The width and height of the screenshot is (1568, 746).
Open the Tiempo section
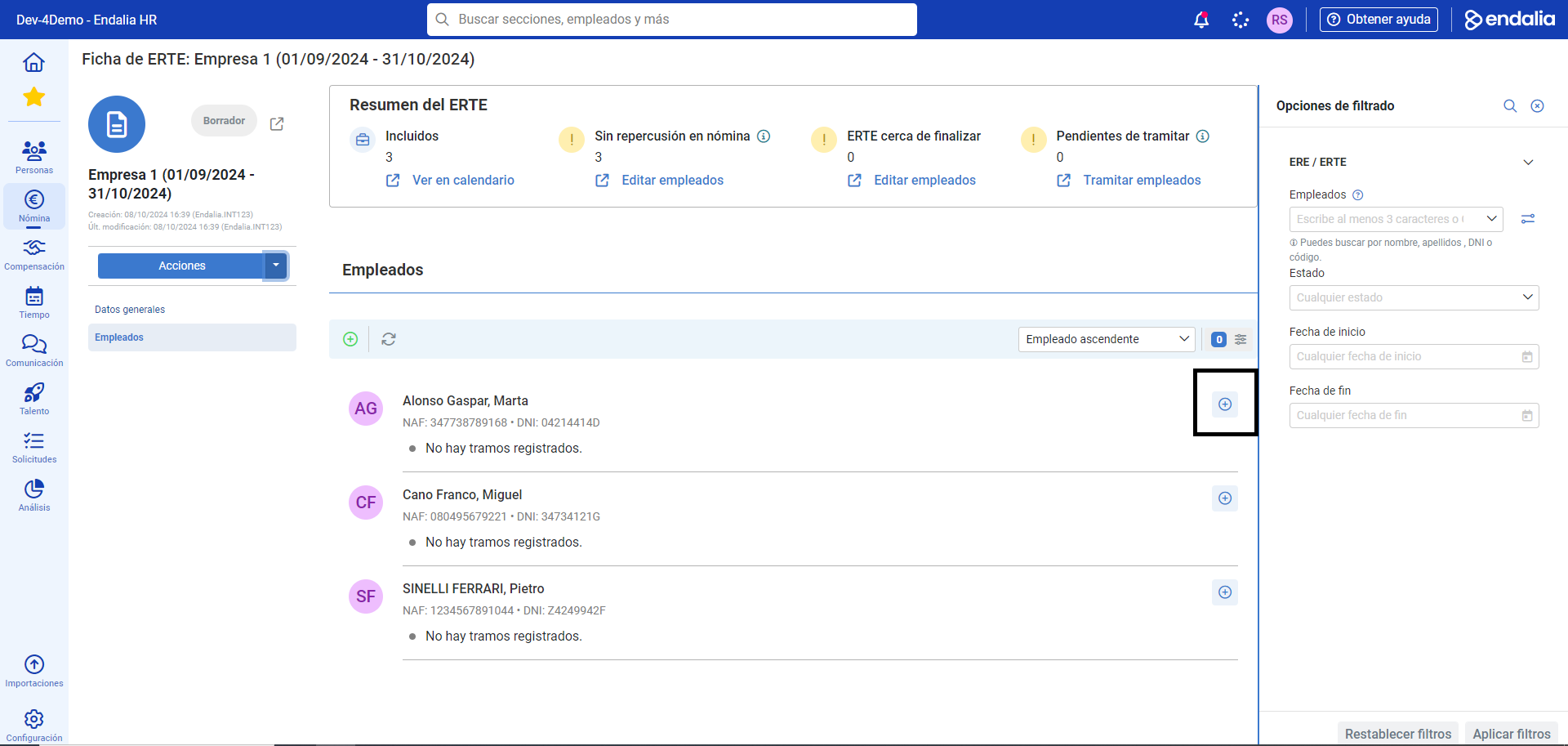34,302
